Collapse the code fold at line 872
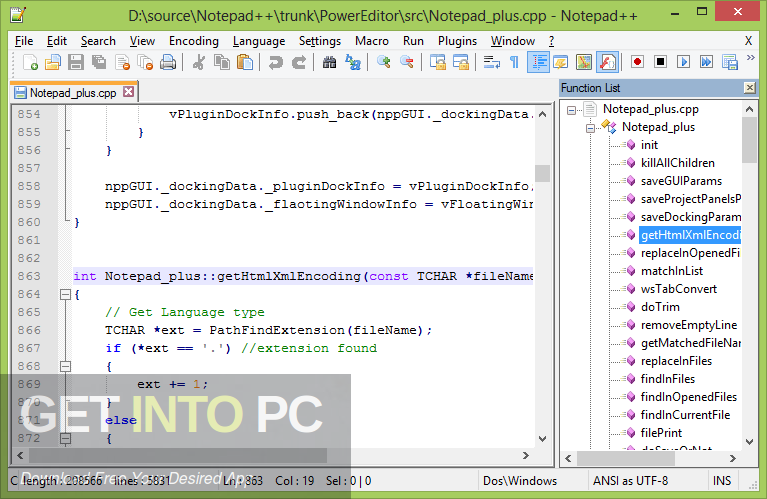Image resolution: width=767 pixels, height=499 pixels. click(65, 438)
